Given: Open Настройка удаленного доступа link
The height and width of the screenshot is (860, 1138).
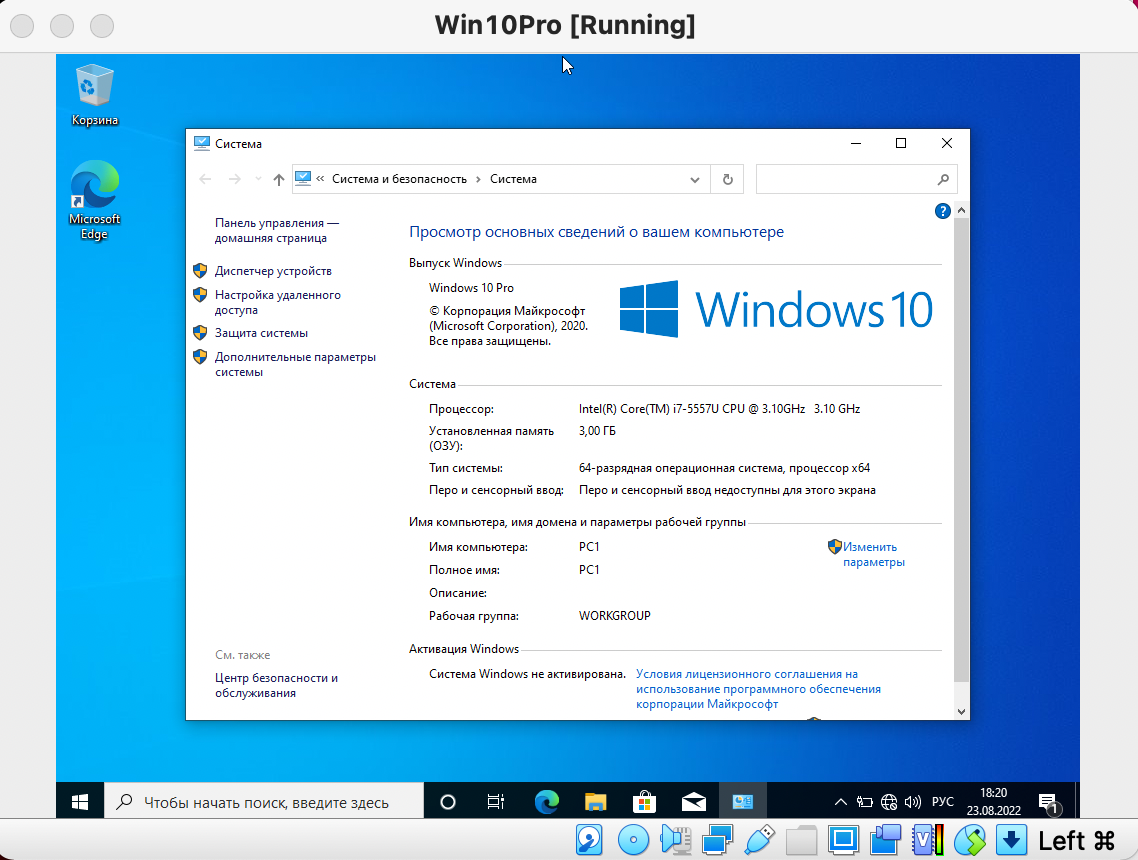Looking at the screenshot, I should pyautogui.click(x=277, y=302).
